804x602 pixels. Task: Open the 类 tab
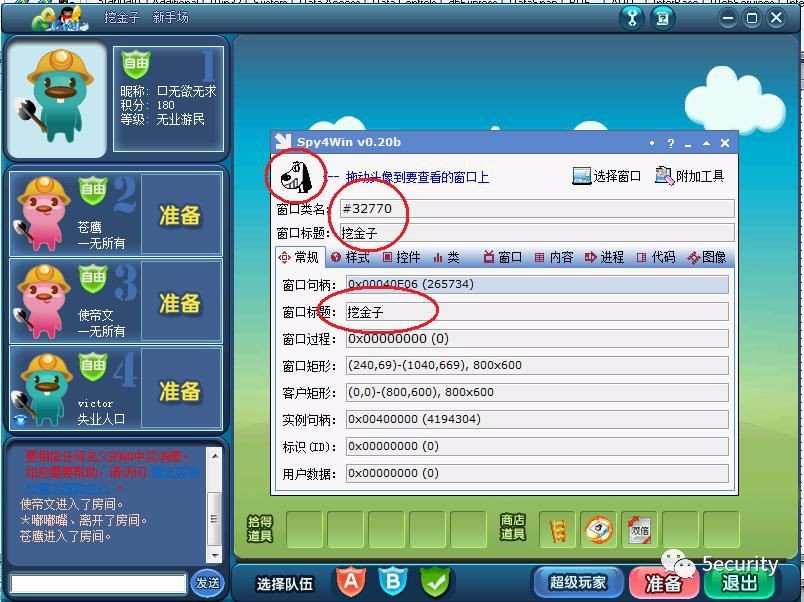tap(446, 257)
